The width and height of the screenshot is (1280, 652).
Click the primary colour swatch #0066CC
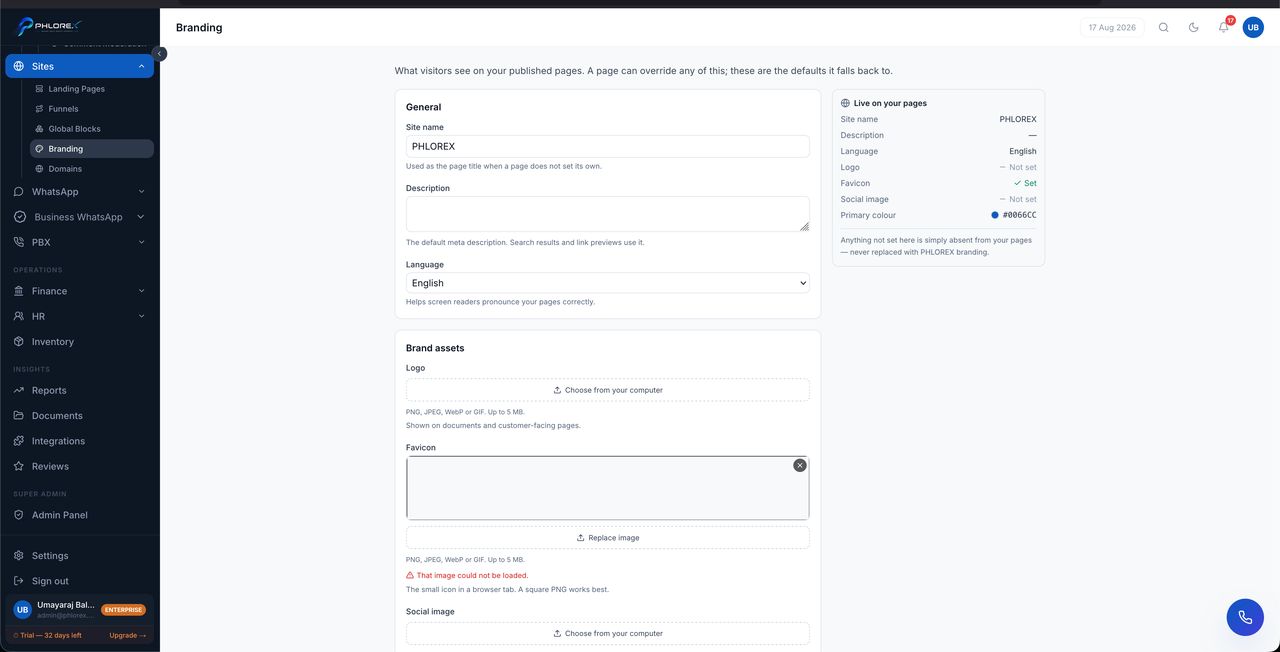click(995, 215)
